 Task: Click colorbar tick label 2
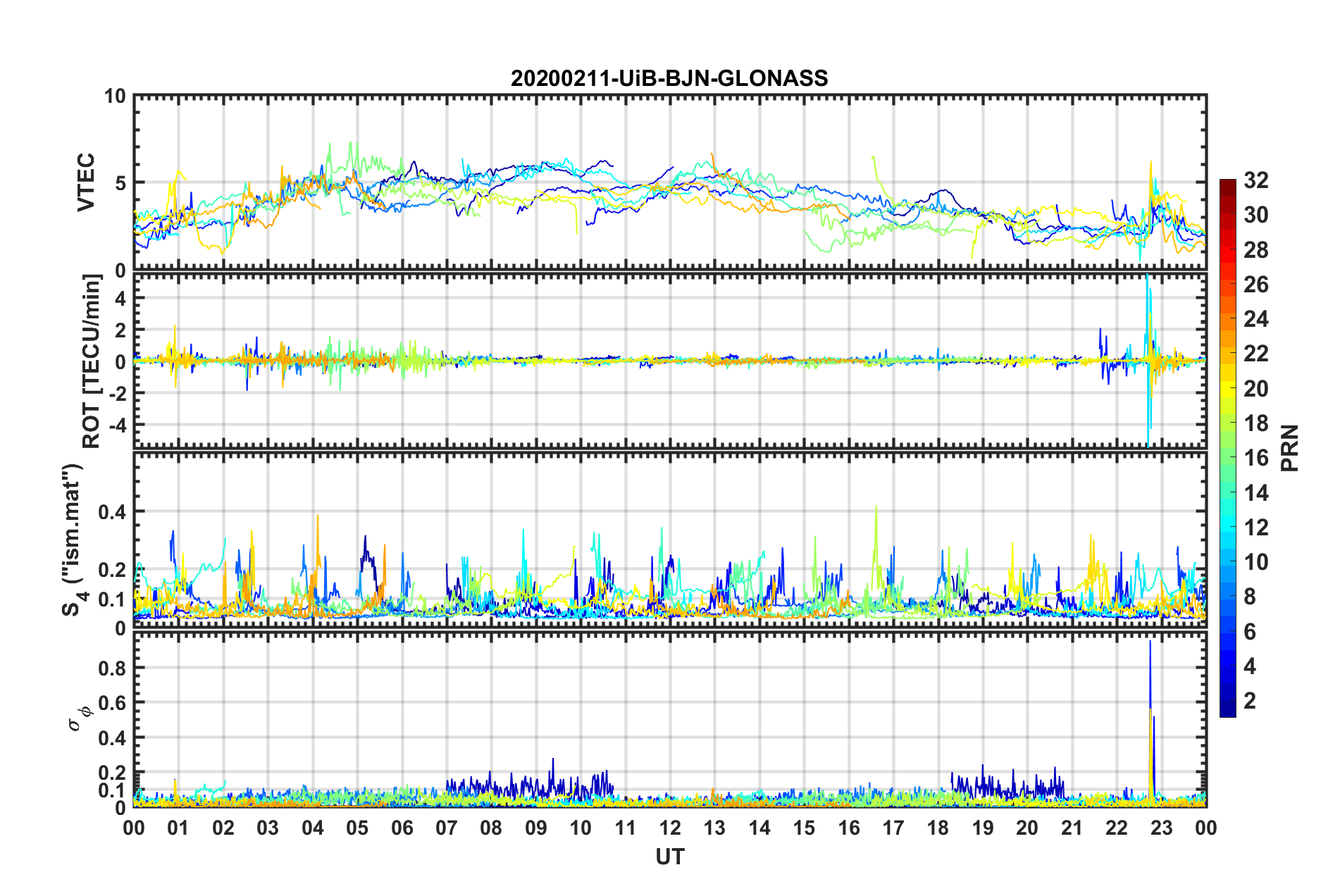pos(1251,701)
